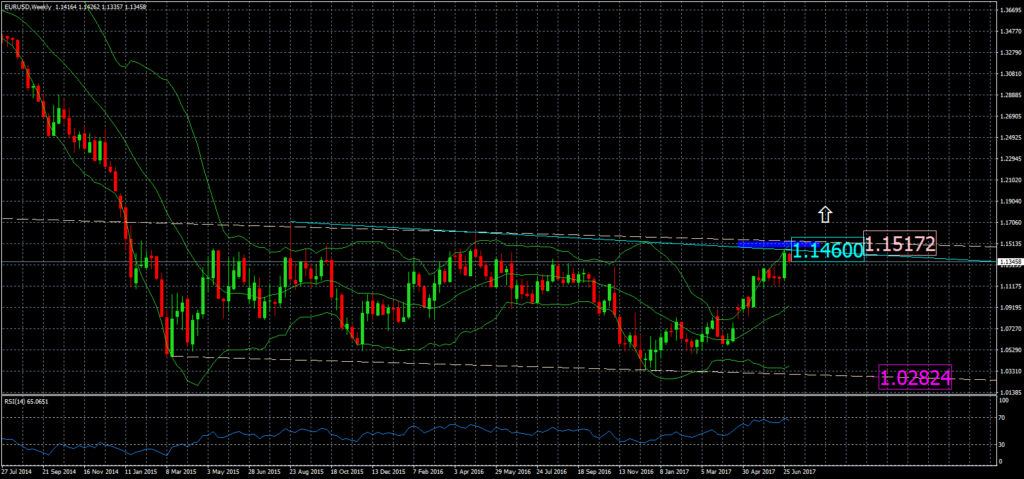Image resolution: width=1024 pixels, height=479 pixels.
Task: Select the 1.02824 magenta price label
Action: [914, 376]
